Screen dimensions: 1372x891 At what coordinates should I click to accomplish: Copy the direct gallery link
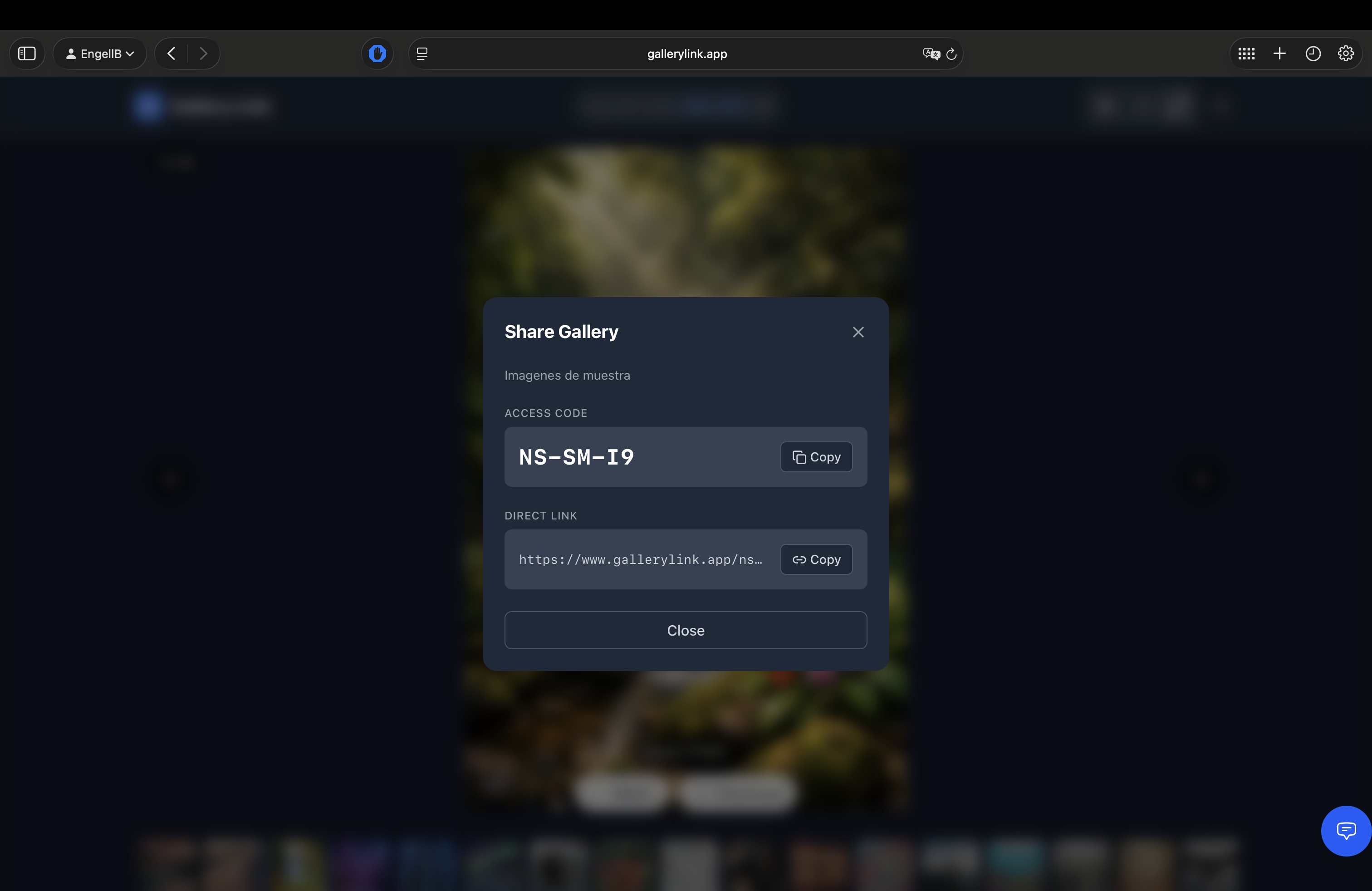(x=816, y=560)
